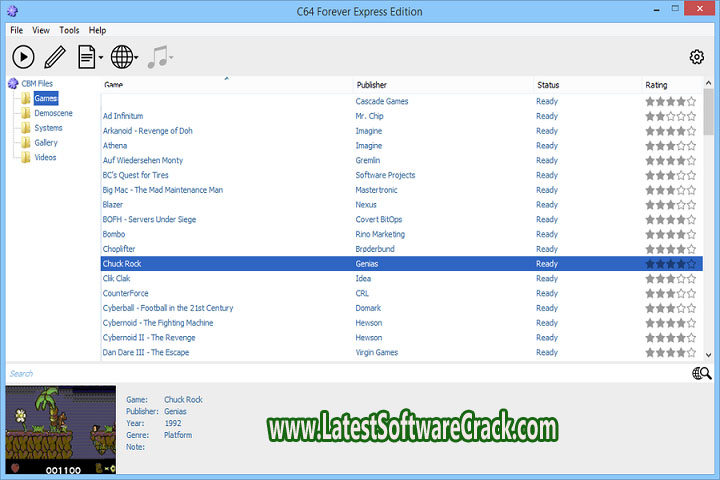This screenshot has height=480, width=720.
Task: Select the Demoscene tree label
Action: 53,113
